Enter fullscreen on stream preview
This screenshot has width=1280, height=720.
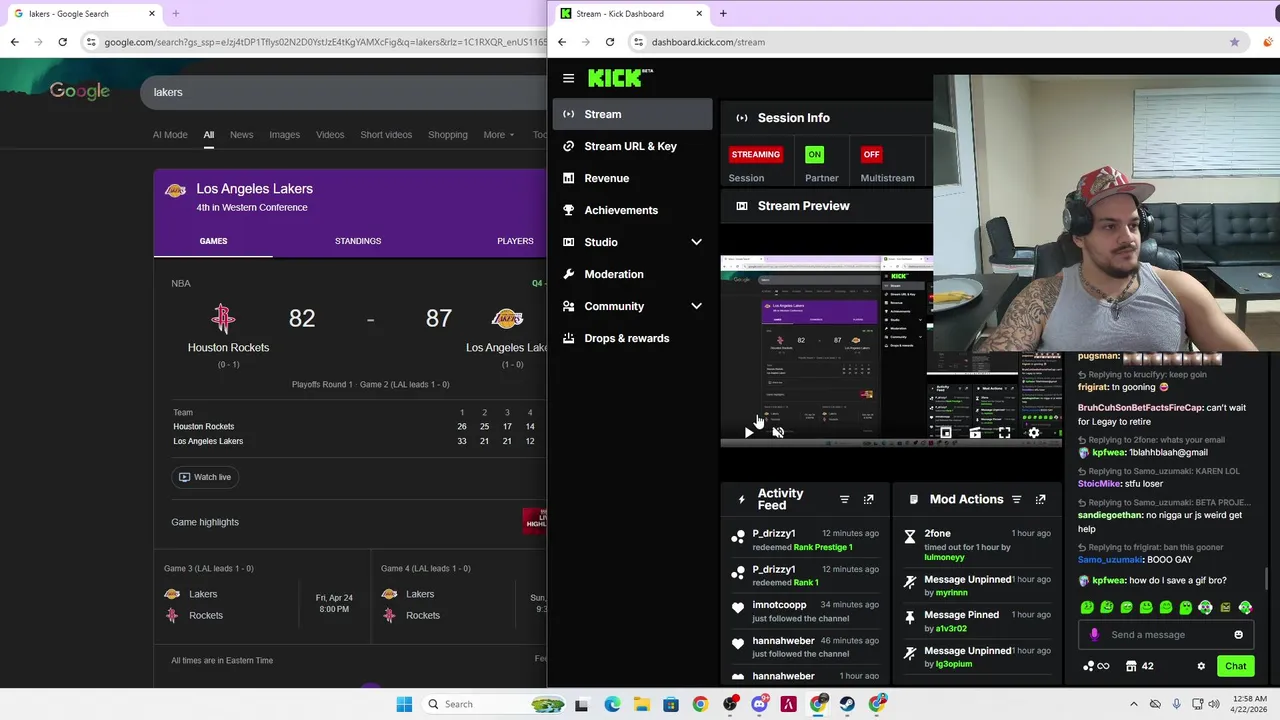(x=1004, y=432)
